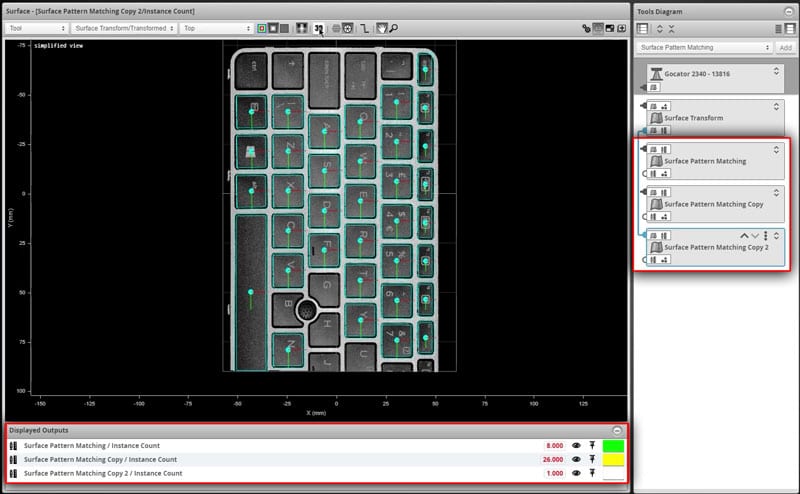Toggle visibility of Surface Pattern Matching Copy / Instance Count
This screenshot has height=494, width=800.
tap(577, 459)
